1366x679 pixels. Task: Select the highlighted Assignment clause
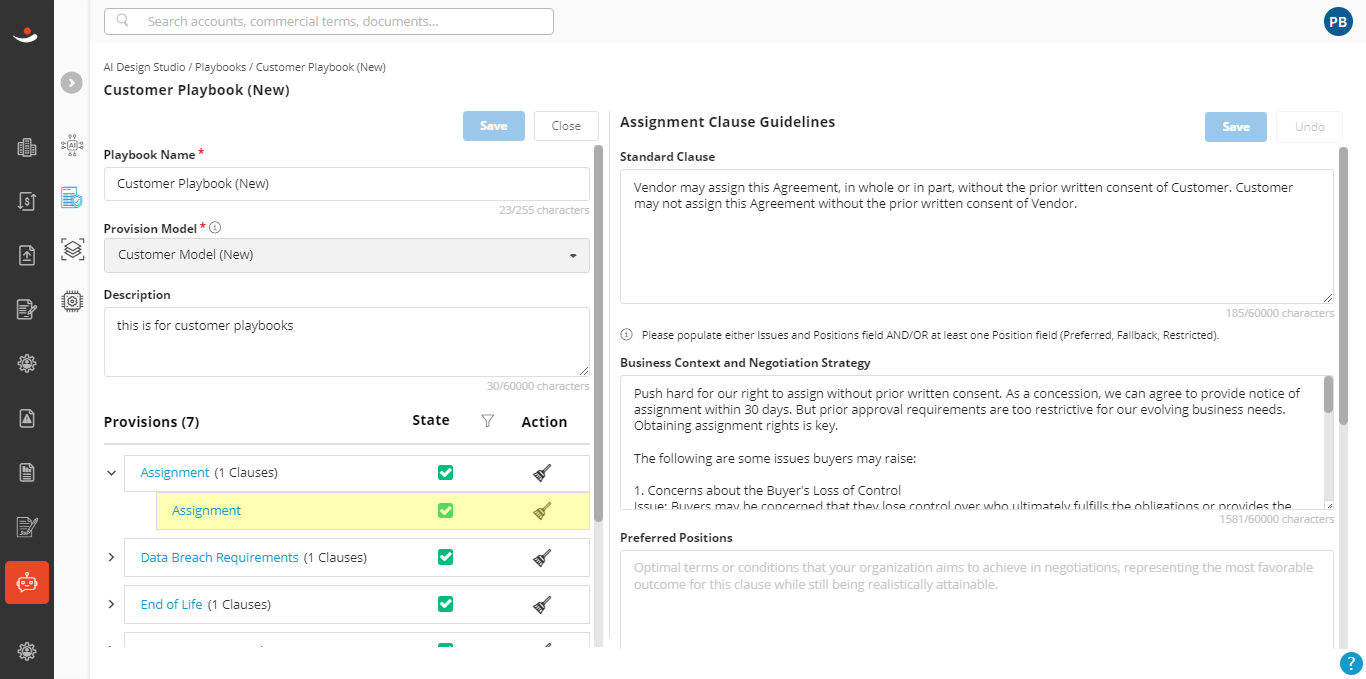pos(206,510)
